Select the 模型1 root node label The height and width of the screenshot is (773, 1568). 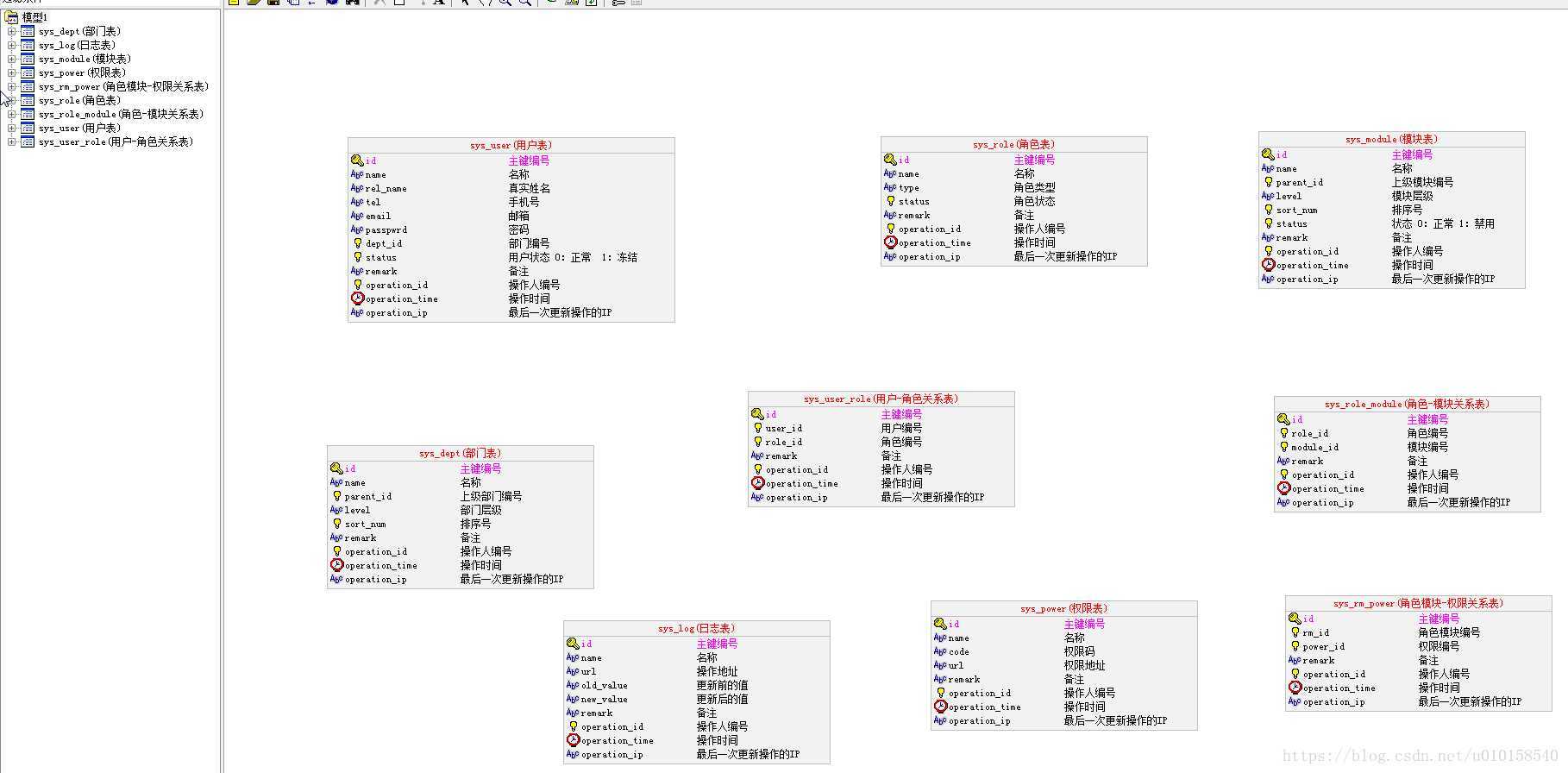coord(35,17)
